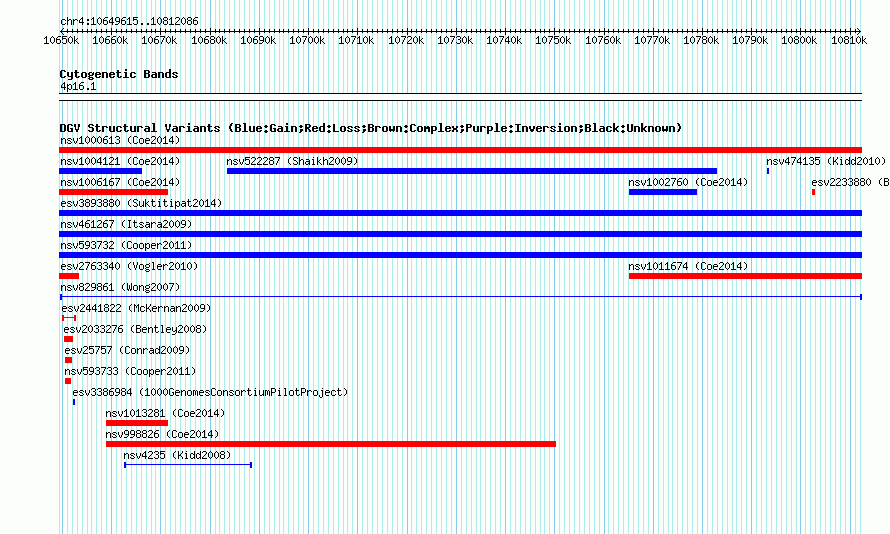This screenshot has height=534, width=890.
Task: Click the nsv522287 (Shaikh2009) gain bar
Action: point(472,171)
